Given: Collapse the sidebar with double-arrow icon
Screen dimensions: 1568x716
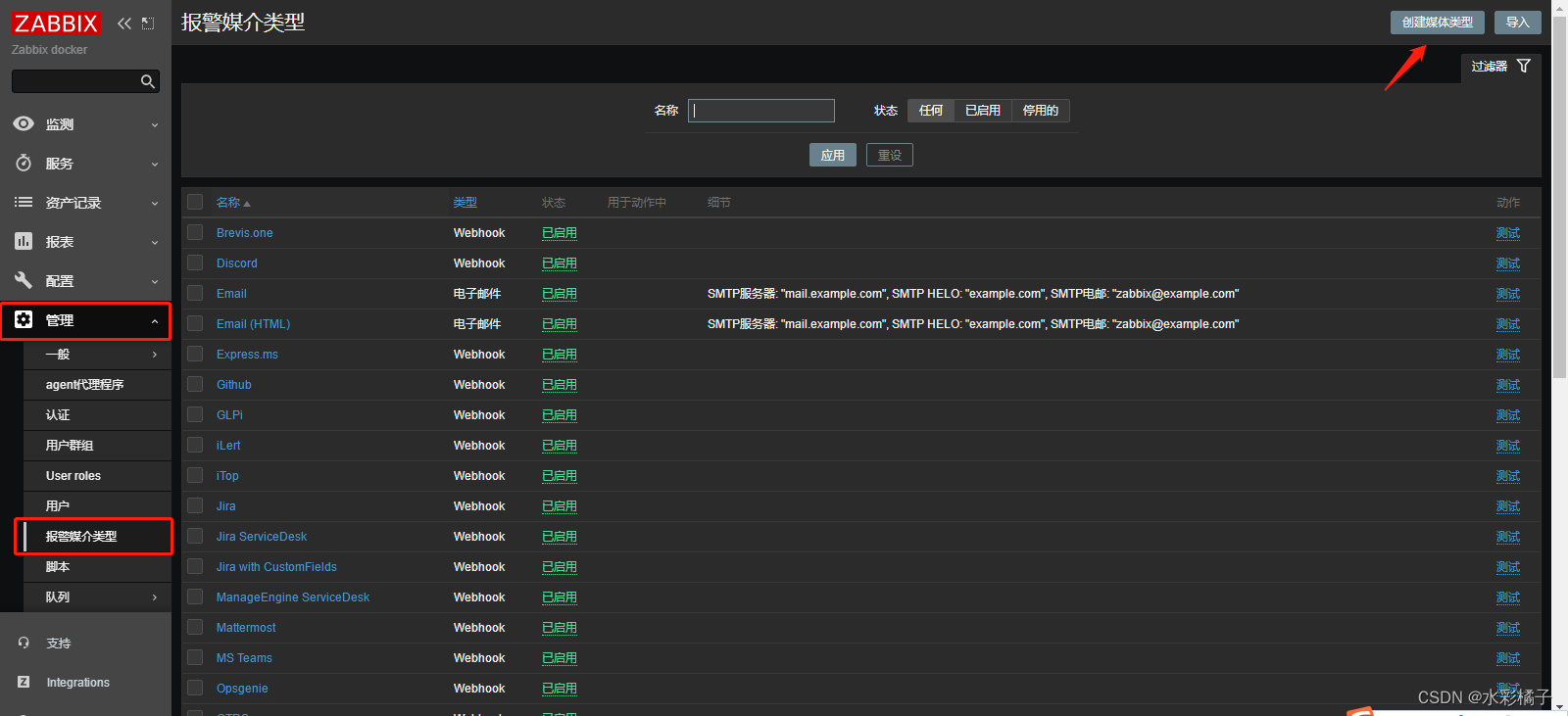Looking at the screenshot, I should coord(124,24).
